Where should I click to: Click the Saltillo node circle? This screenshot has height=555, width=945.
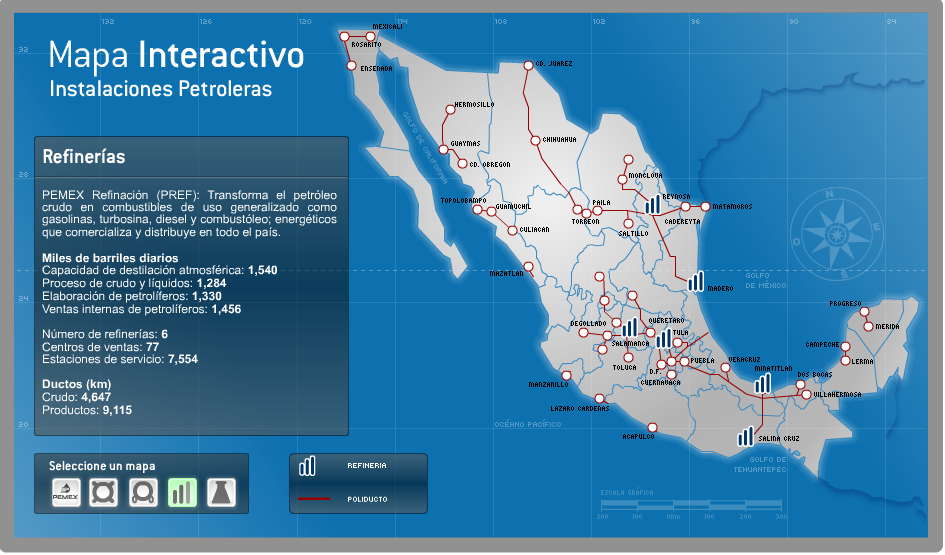[629, 224]
